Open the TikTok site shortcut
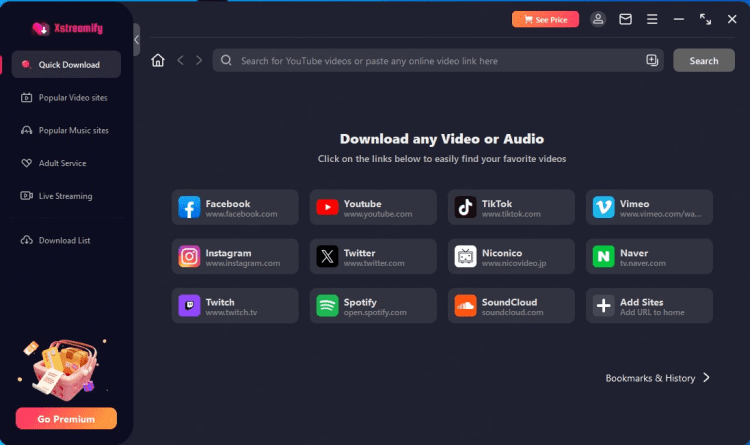Screen dimensions: 750x445 tap(510, 207)
